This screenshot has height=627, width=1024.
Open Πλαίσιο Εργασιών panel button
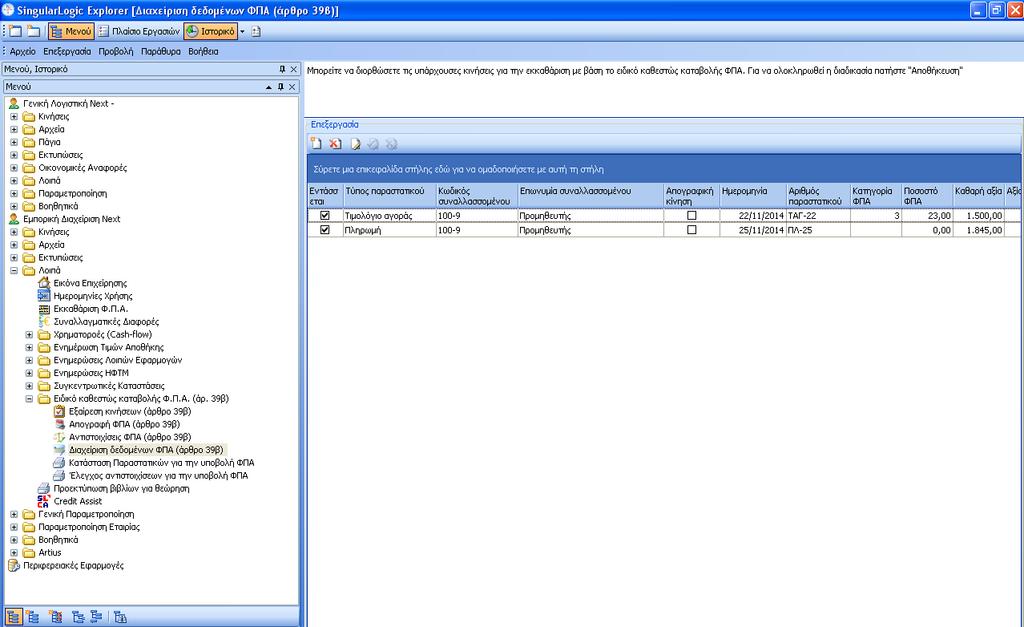click(138, 31)
